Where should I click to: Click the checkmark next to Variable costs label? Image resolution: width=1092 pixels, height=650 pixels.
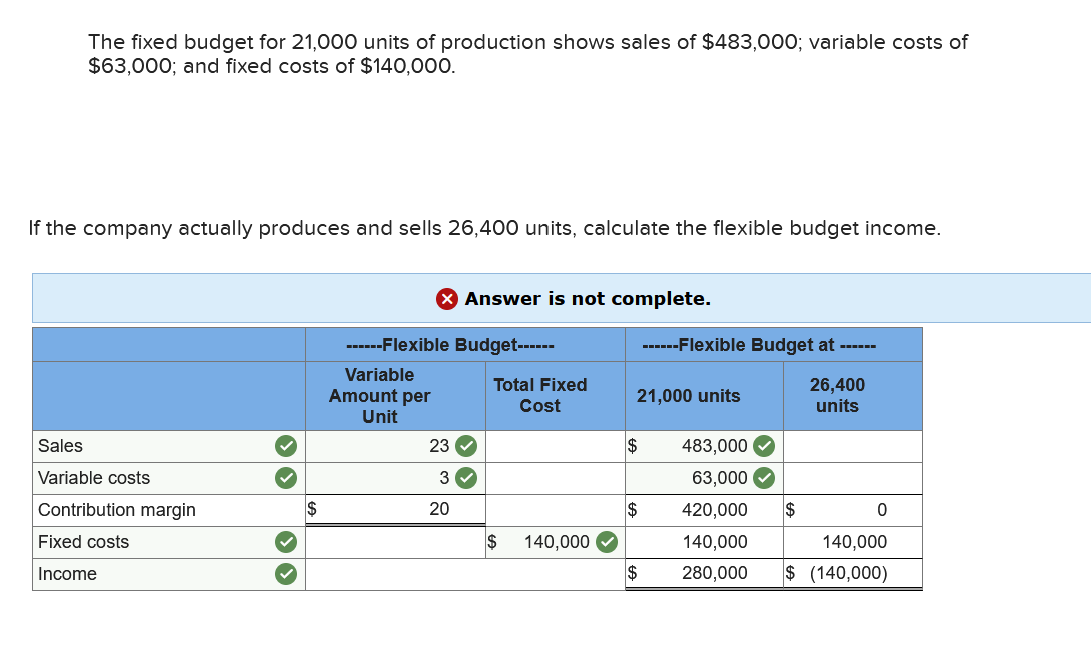click(286, 478)
